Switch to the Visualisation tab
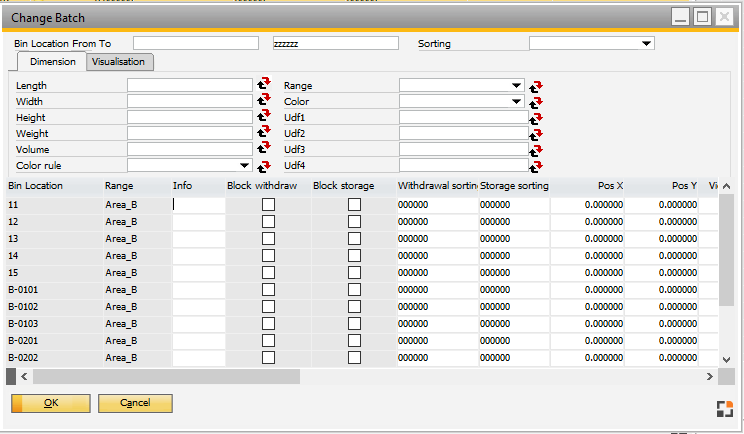The width and height of the screenshot is (744, 434). tap(119, 62)
